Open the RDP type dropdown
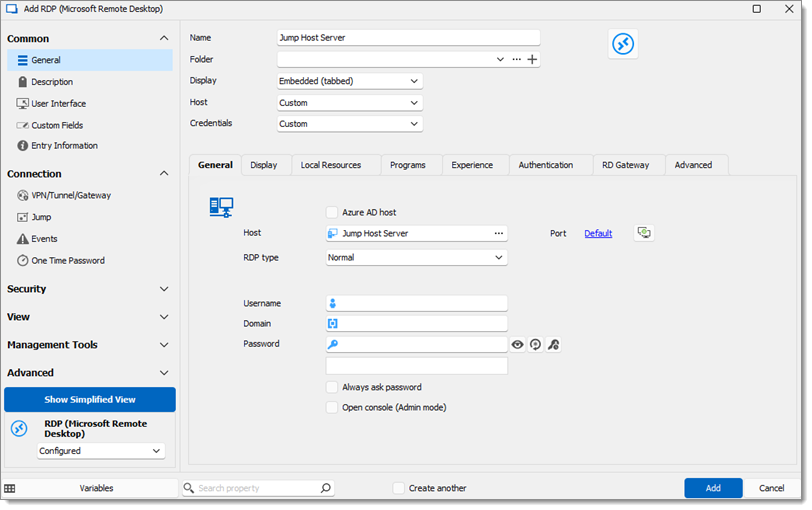Screen dimensions: 812x510 pyautogui.click(x=416, y=257)
